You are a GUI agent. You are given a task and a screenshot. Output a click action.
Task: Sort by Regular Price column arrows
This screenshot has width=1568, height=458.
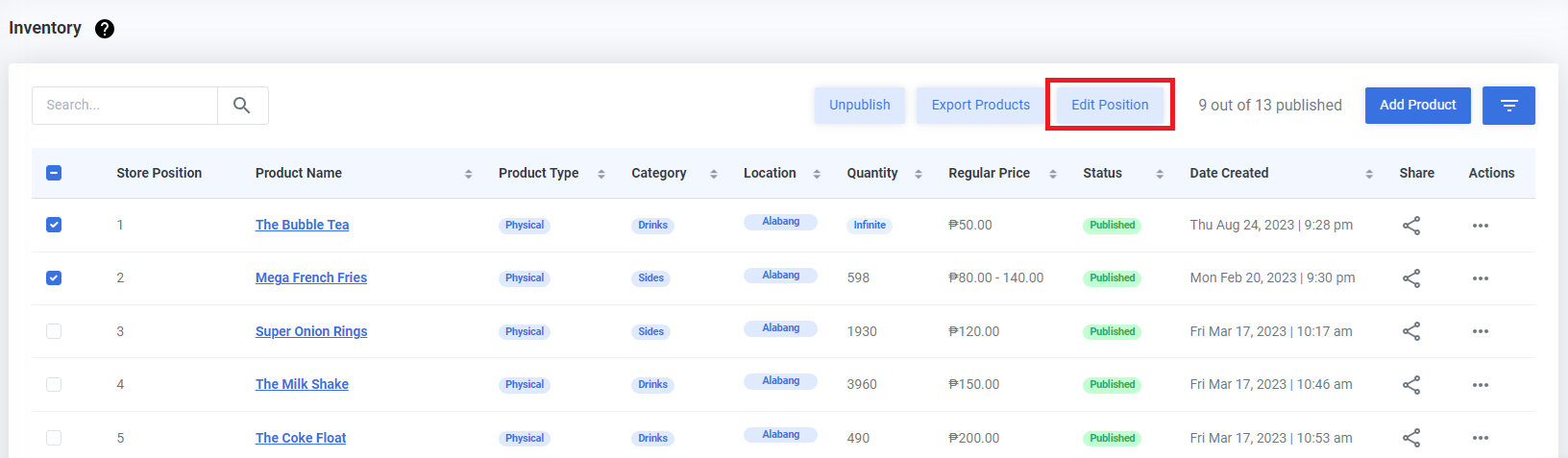pyautogui.click(x=1052, y=174)
